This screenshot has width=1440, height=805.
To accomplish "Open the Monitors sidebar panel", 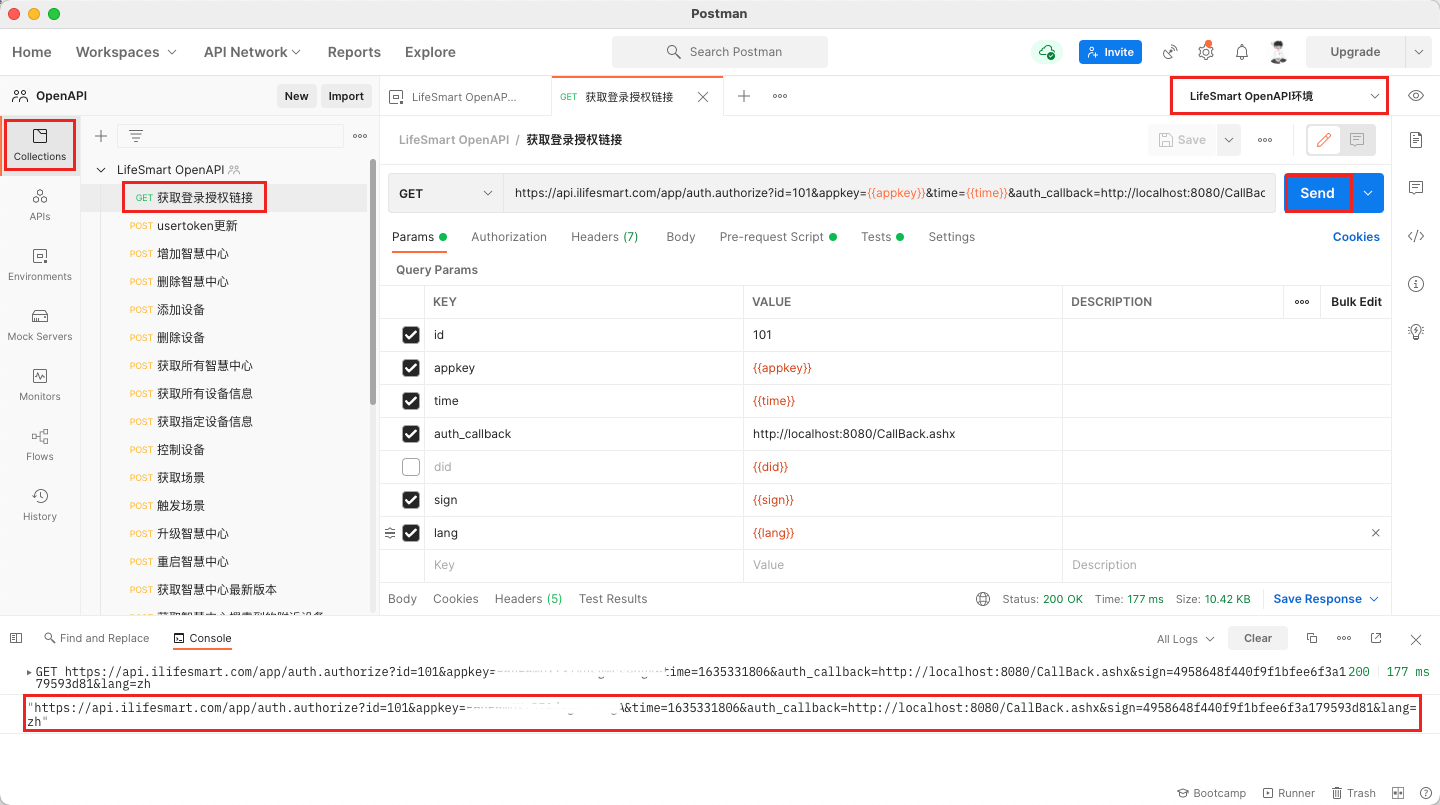I will click(40, 385).
